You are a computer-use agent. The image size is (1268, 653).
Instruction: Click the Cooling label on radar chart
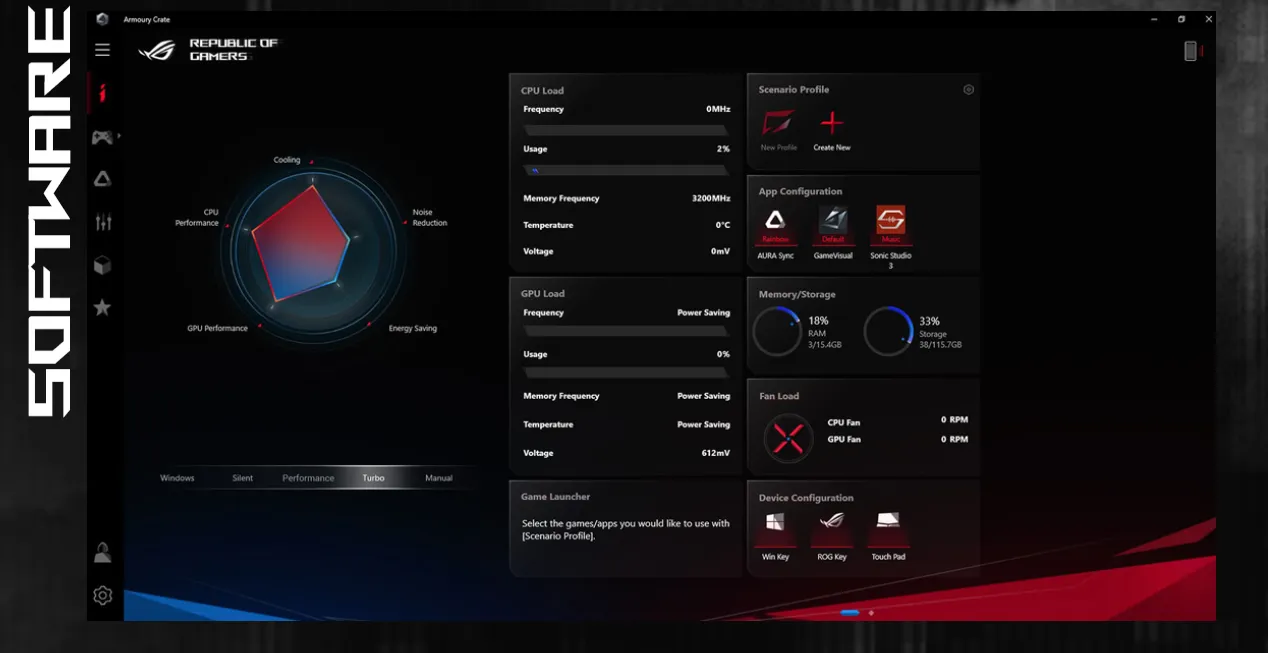[x=287, y=160]
